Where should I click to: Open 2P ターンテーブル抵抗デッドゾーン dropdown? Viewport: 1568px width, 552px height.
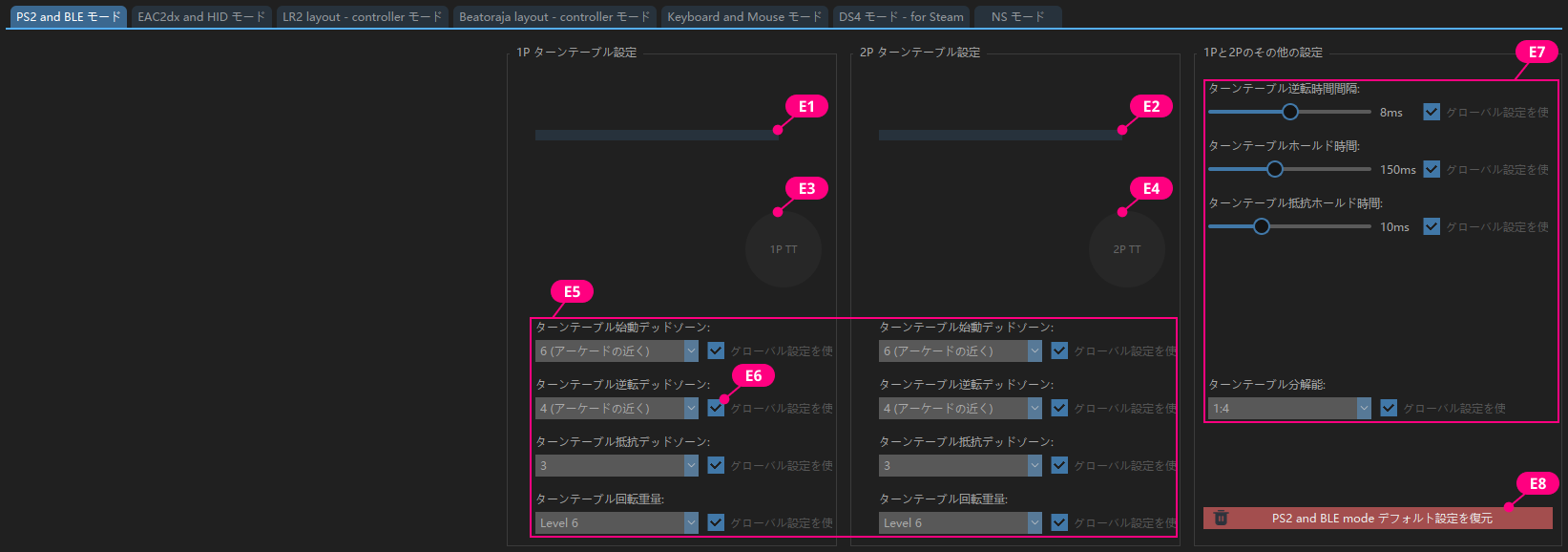960,465
